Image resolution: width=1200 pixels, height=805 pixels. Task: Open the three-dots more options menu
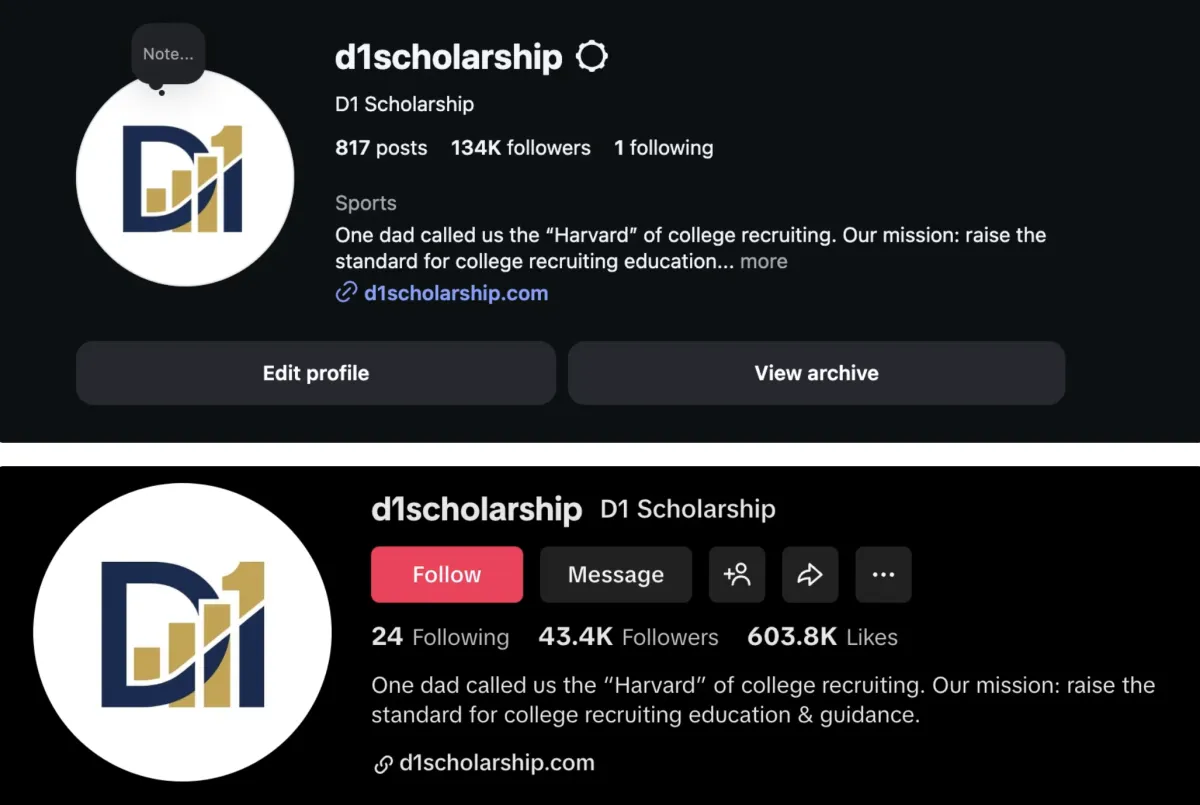coord(883,574)
